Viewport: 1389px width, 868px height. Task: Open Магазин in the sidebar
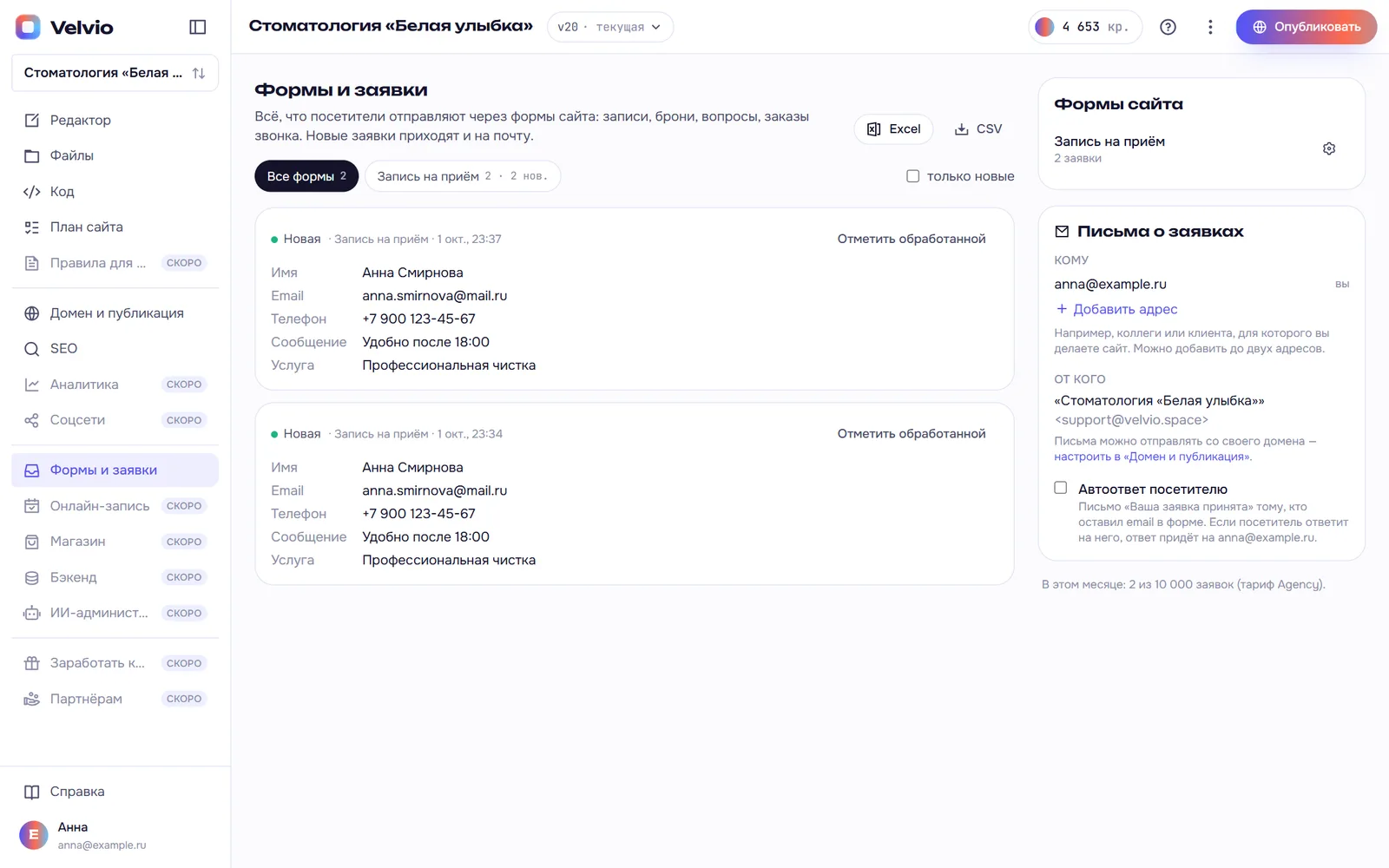[115, 542]
